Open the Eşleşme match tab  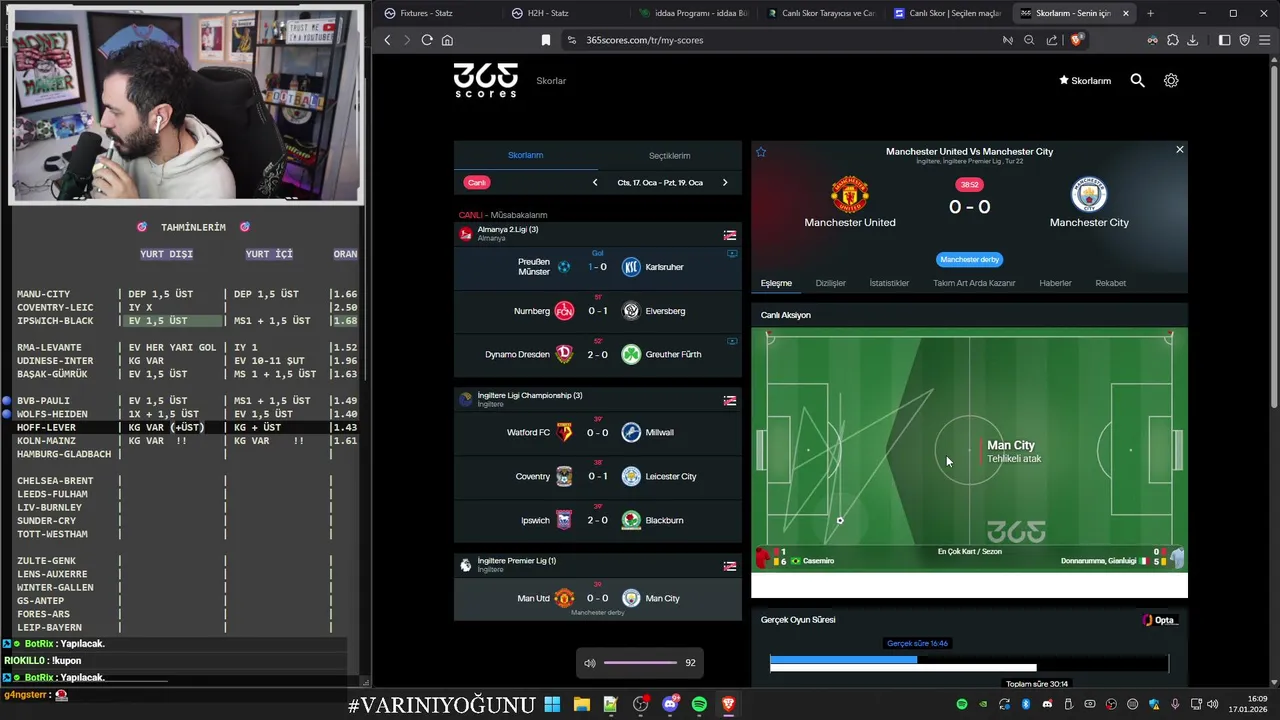tap(776, 283)
